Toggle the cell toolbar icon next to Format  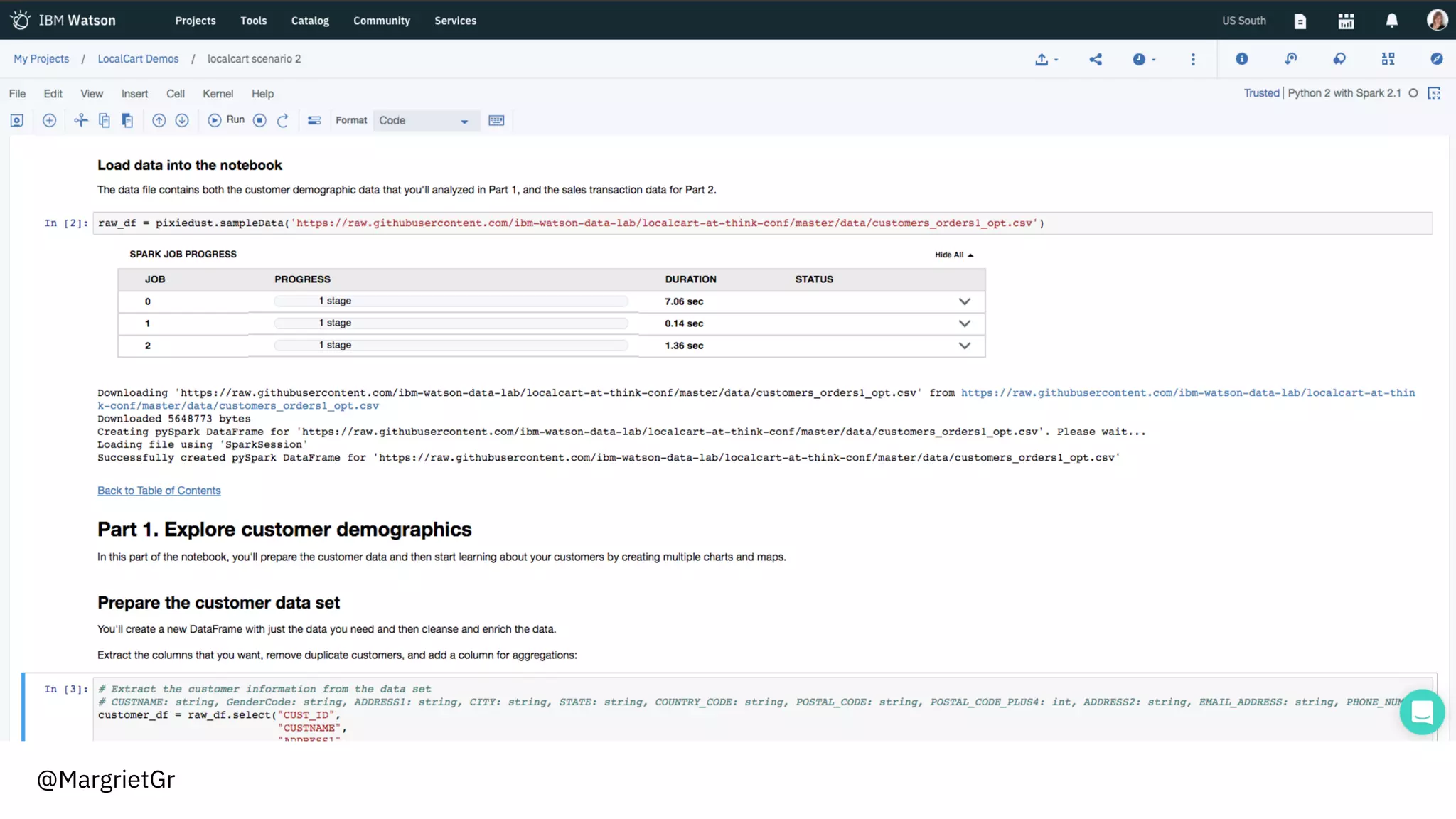[314, 120]
